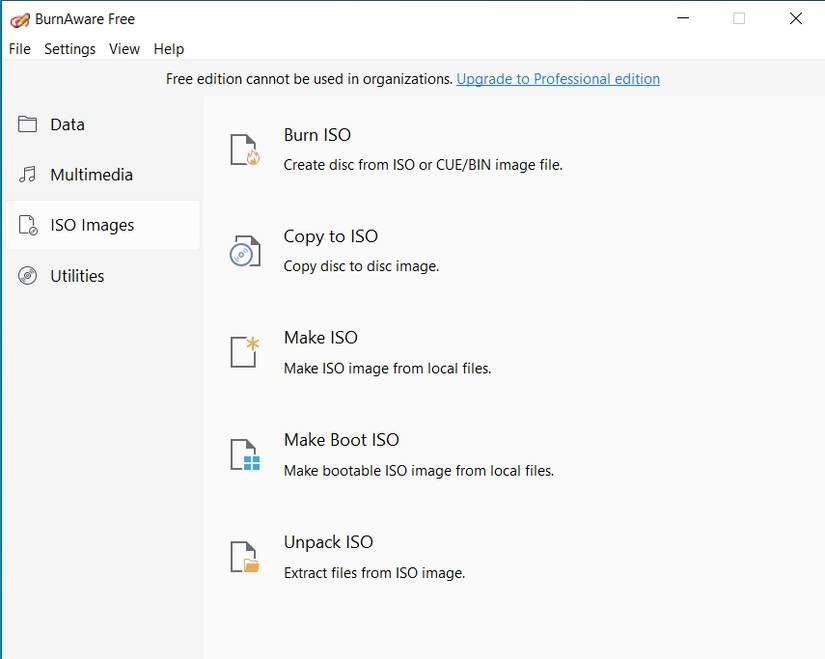Click the Make ISO document icon
This screenshot has width=825, height=659.
(x=243, y=351)
